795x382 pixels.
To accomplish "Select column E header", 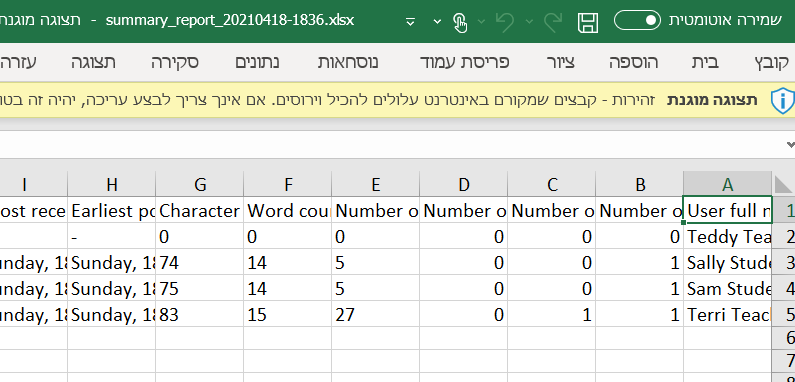I will click(376, 184).
